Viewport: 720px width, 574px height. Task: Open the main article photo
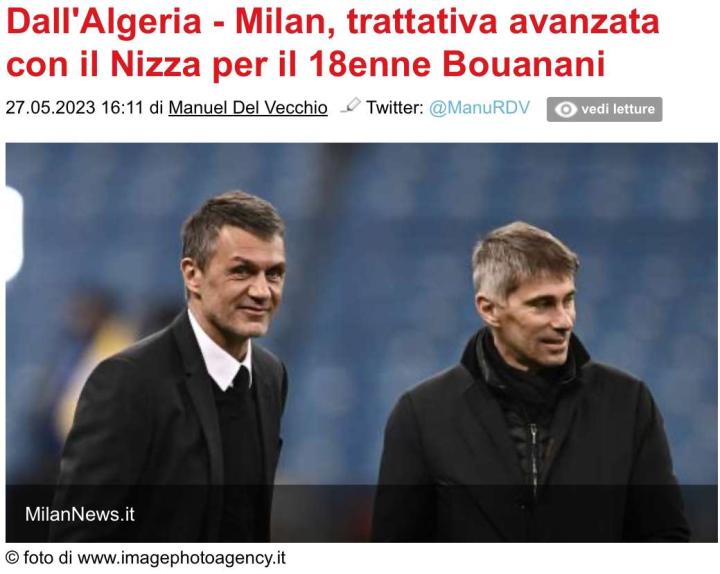tap(361, 342)
